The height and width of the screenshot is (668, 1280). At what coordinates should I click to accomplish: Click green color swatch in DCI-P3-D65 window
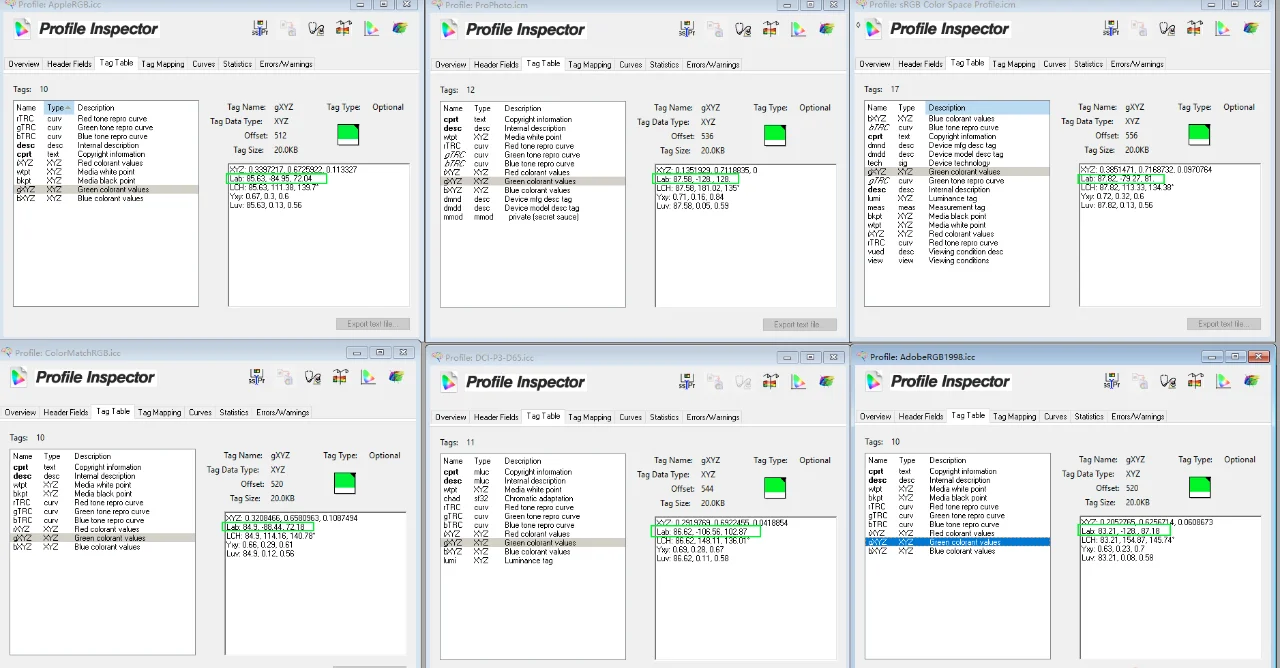[774, 487]
